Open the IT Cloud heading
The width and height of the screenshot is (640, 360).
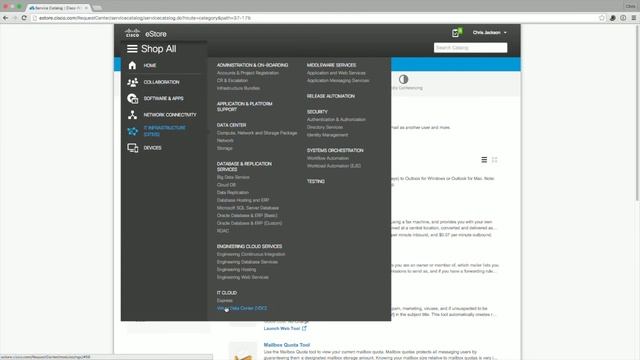(227, 293)
